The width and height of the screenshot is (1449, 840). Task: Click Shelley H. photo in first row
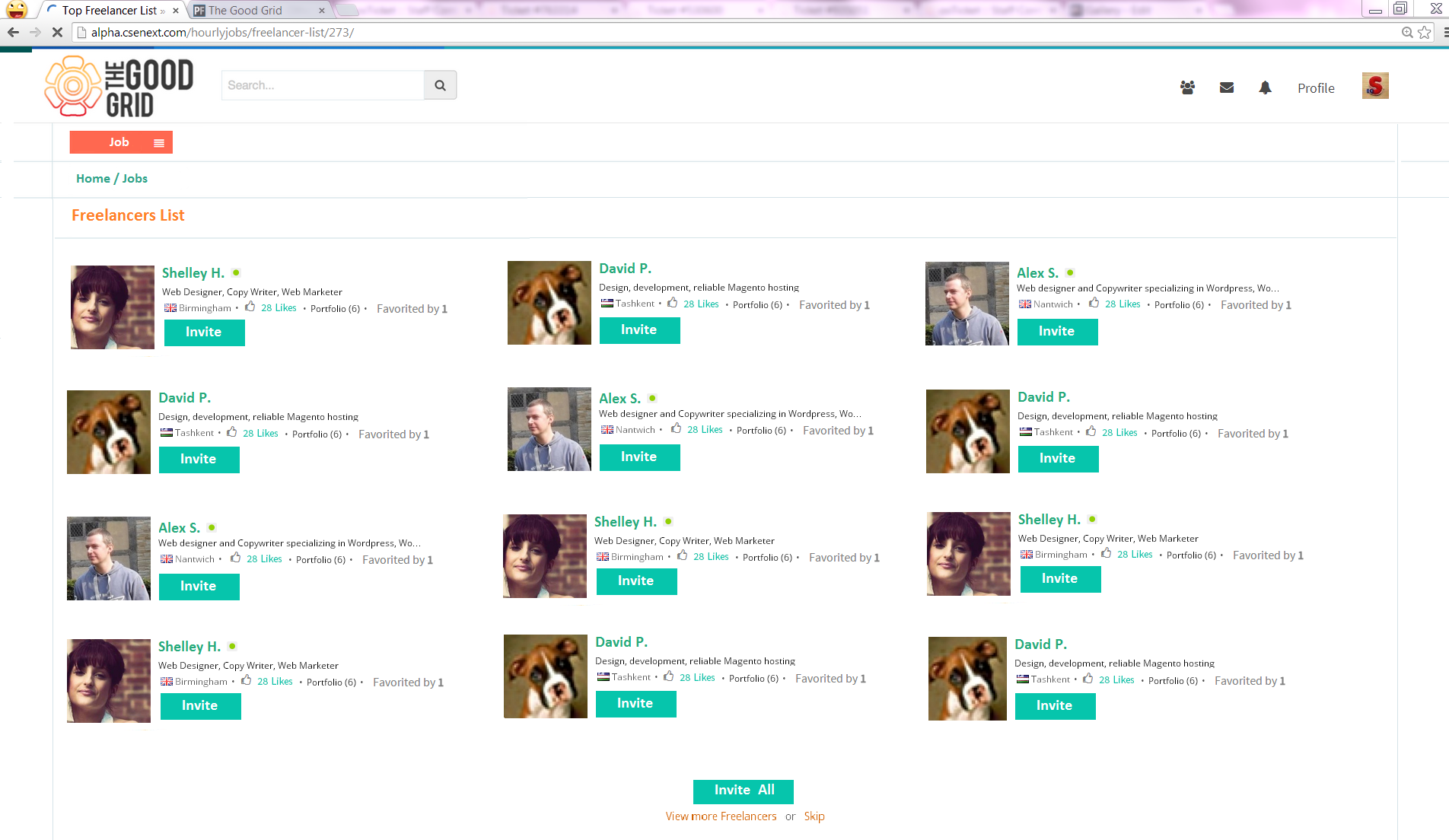(x=113, y=307)
